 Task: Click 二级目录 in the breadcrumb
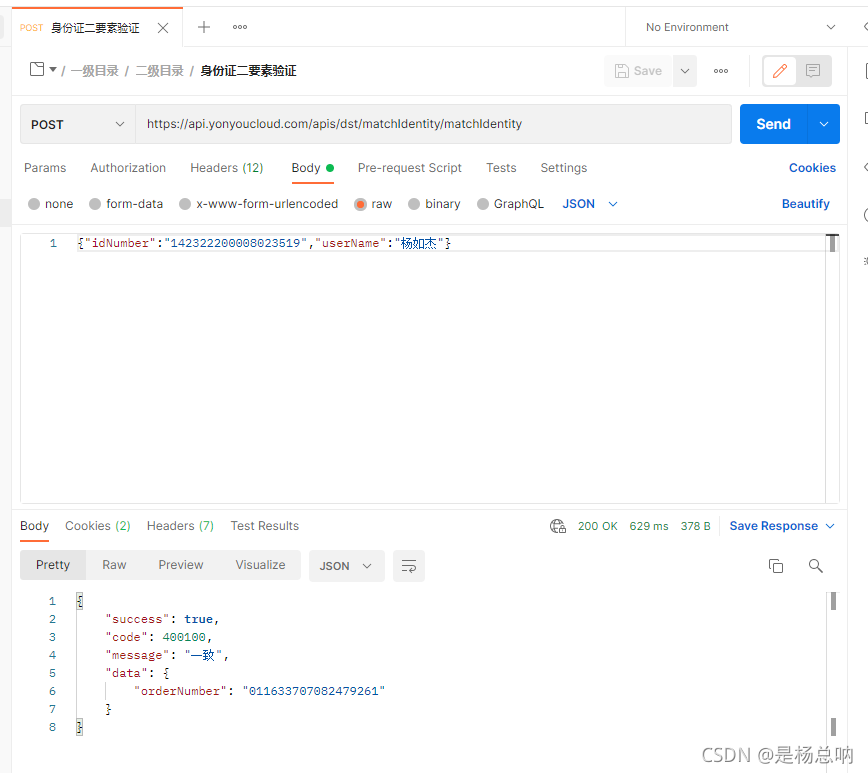[159, 71]
